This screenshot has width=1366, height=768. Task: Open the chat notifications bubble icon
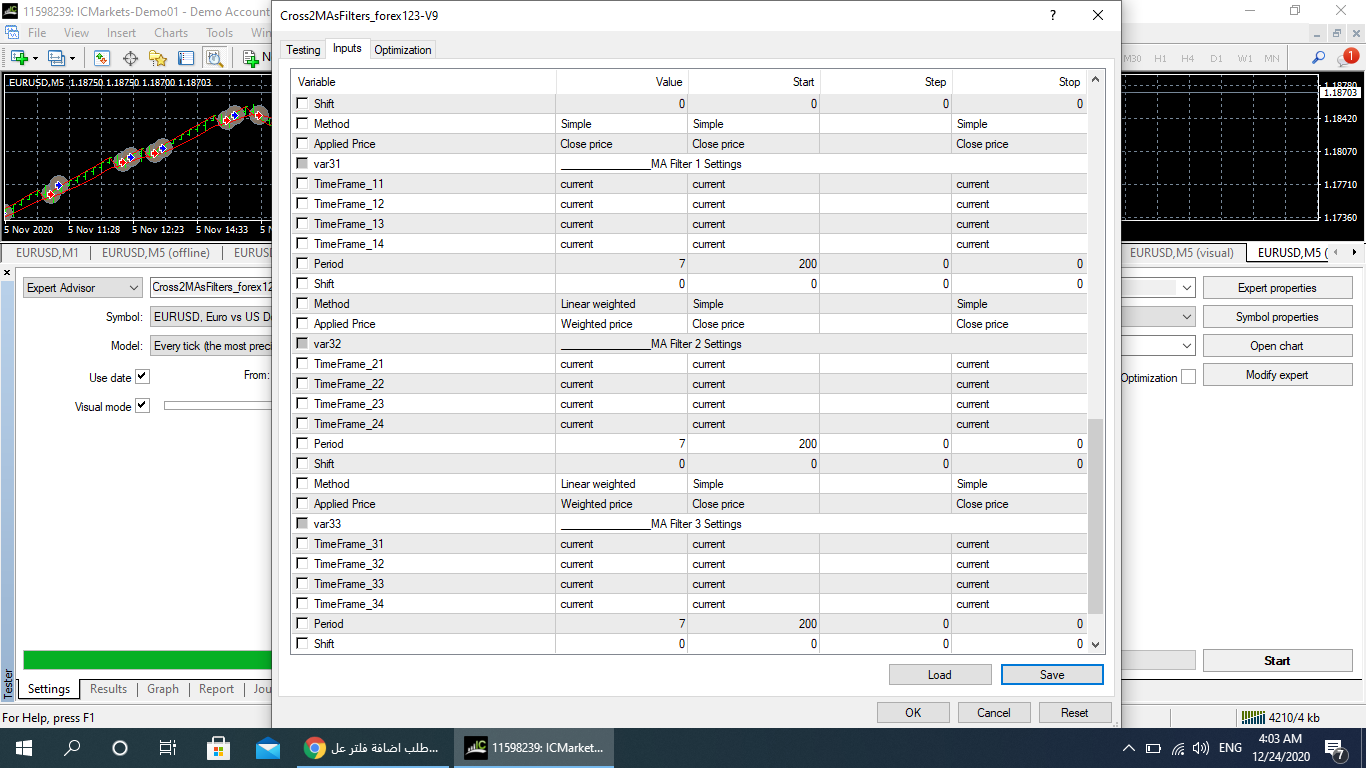point(1348,58)
